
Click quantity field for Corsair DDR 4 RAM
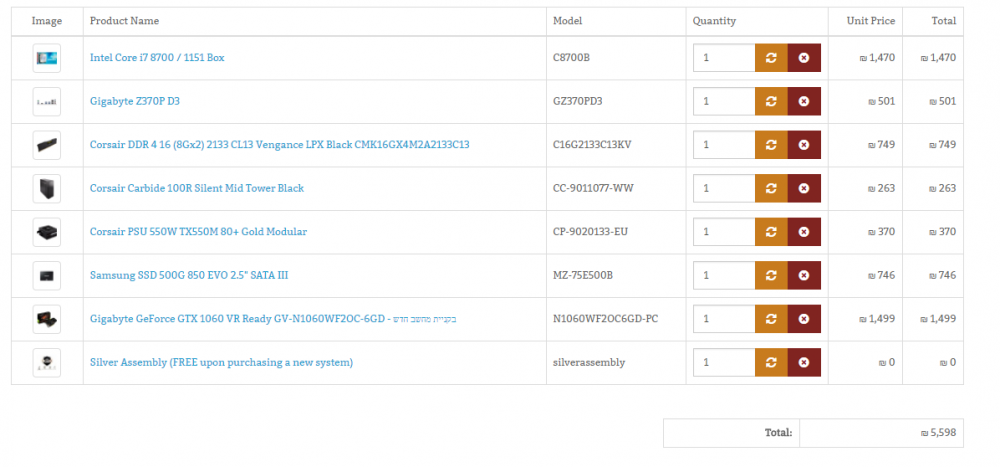point(724,145)
